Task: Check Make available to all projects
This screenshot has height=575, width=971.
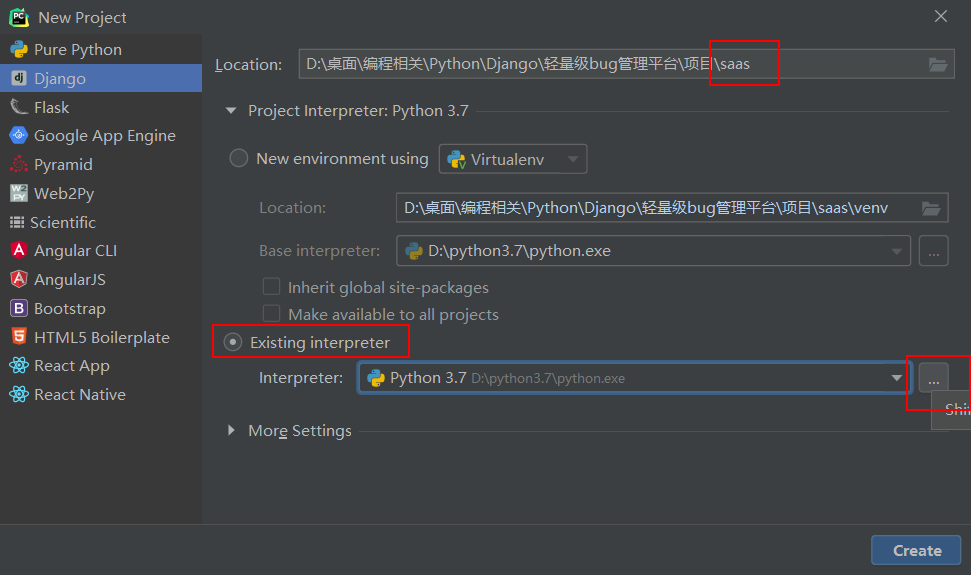Action: (271, 314)
